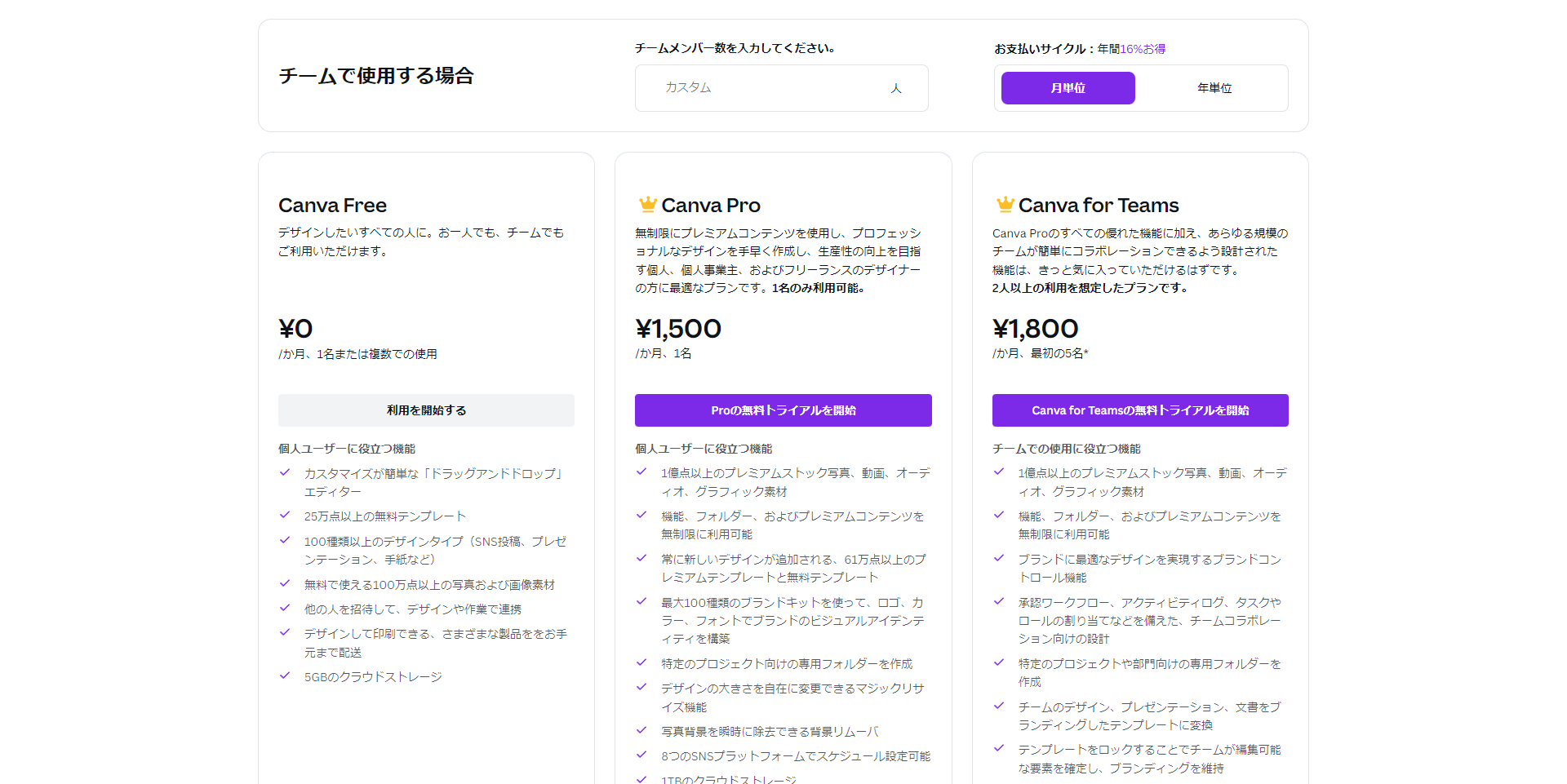Viewport: 1567px width, 784px height.
Task: Click チームメンバー数を入力してください label
Action: (x=735, y=48)
